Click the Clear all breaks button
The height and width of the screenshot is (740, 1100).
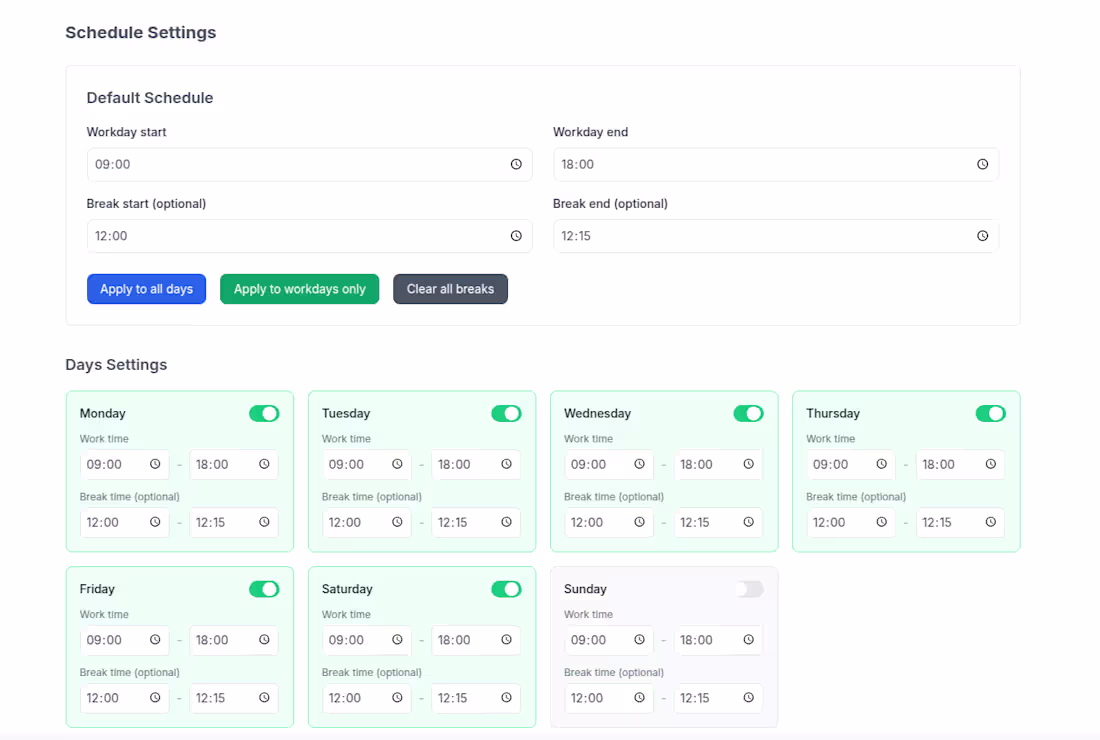pyautogui.click(x=450, y=288)
